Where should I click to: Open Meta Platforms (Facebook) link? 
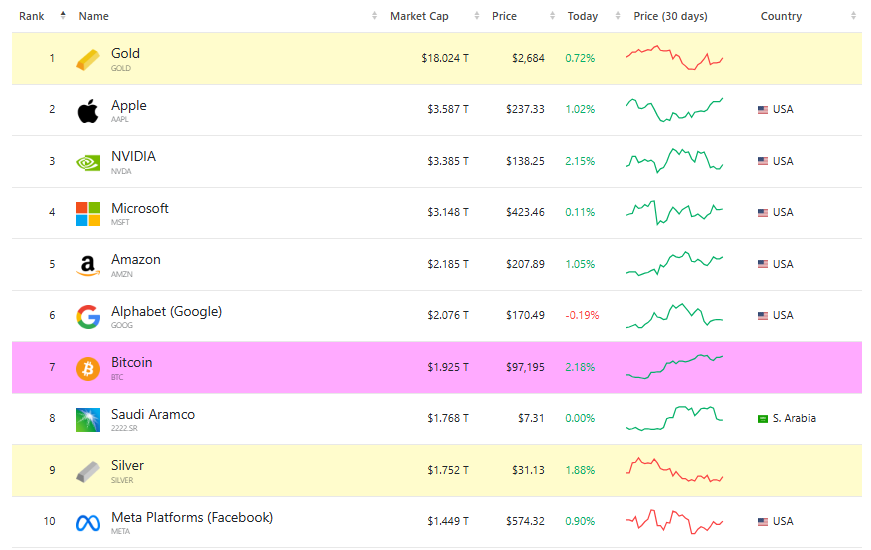pyautogui.click(x=192, y=518)
